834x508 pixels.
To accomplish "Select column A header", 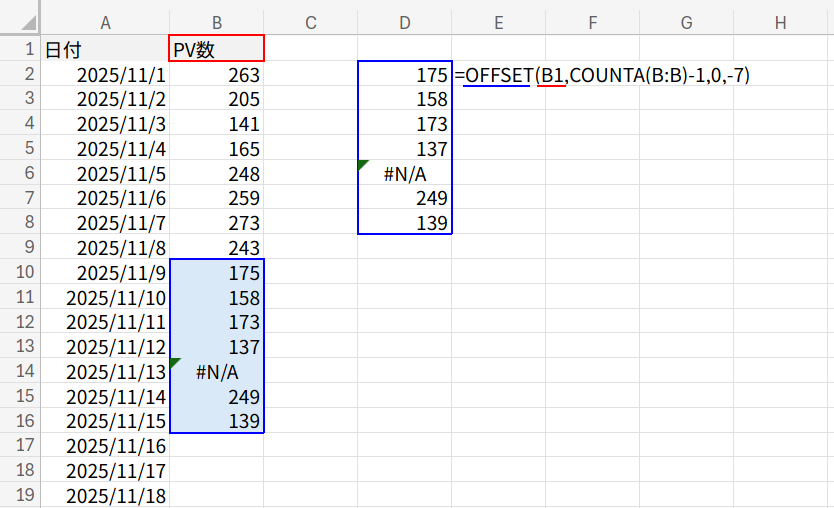I will coord(105,23).
